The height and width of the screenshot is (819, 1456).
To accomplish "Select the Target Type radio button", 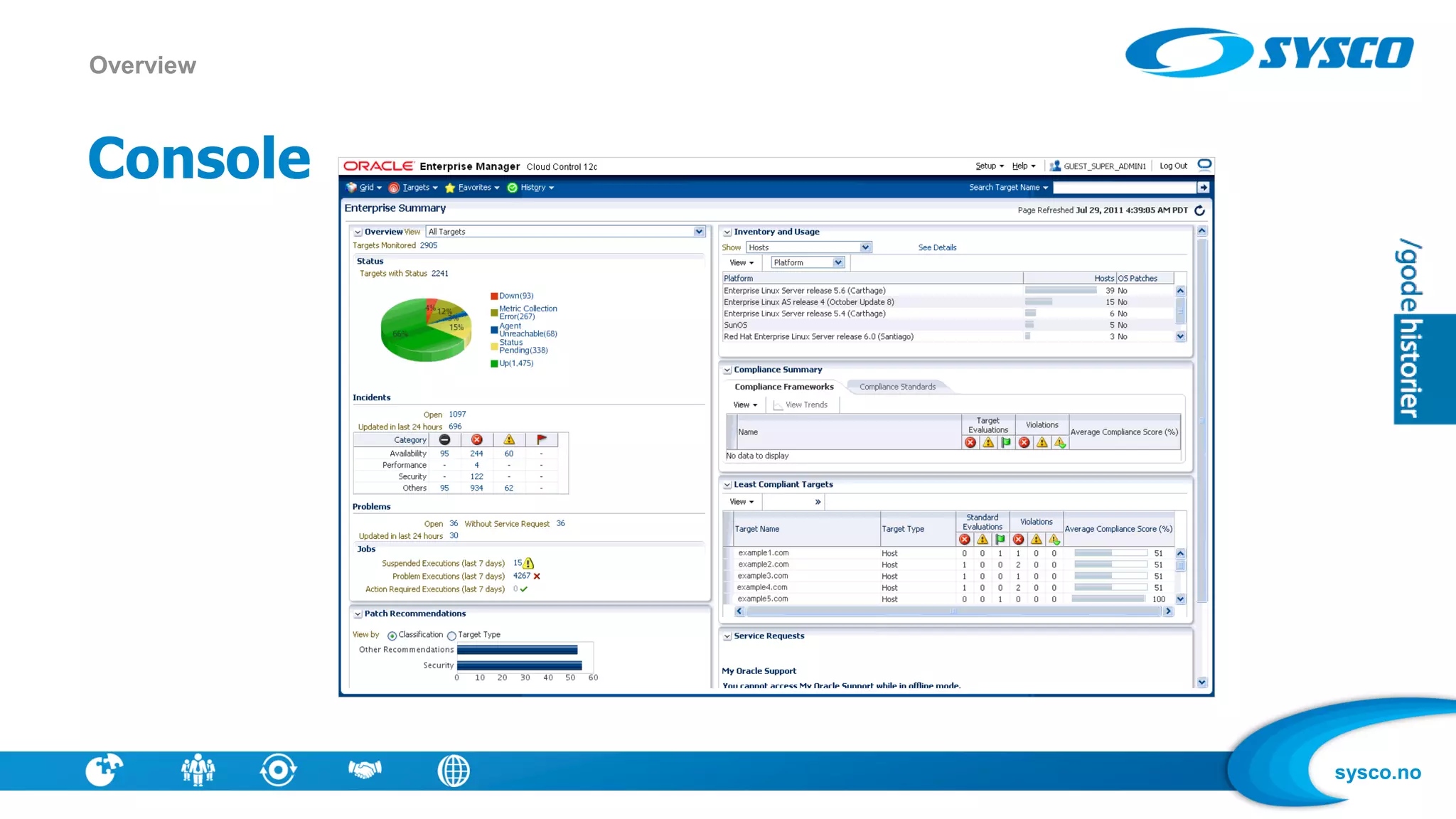I will (451, 636).
